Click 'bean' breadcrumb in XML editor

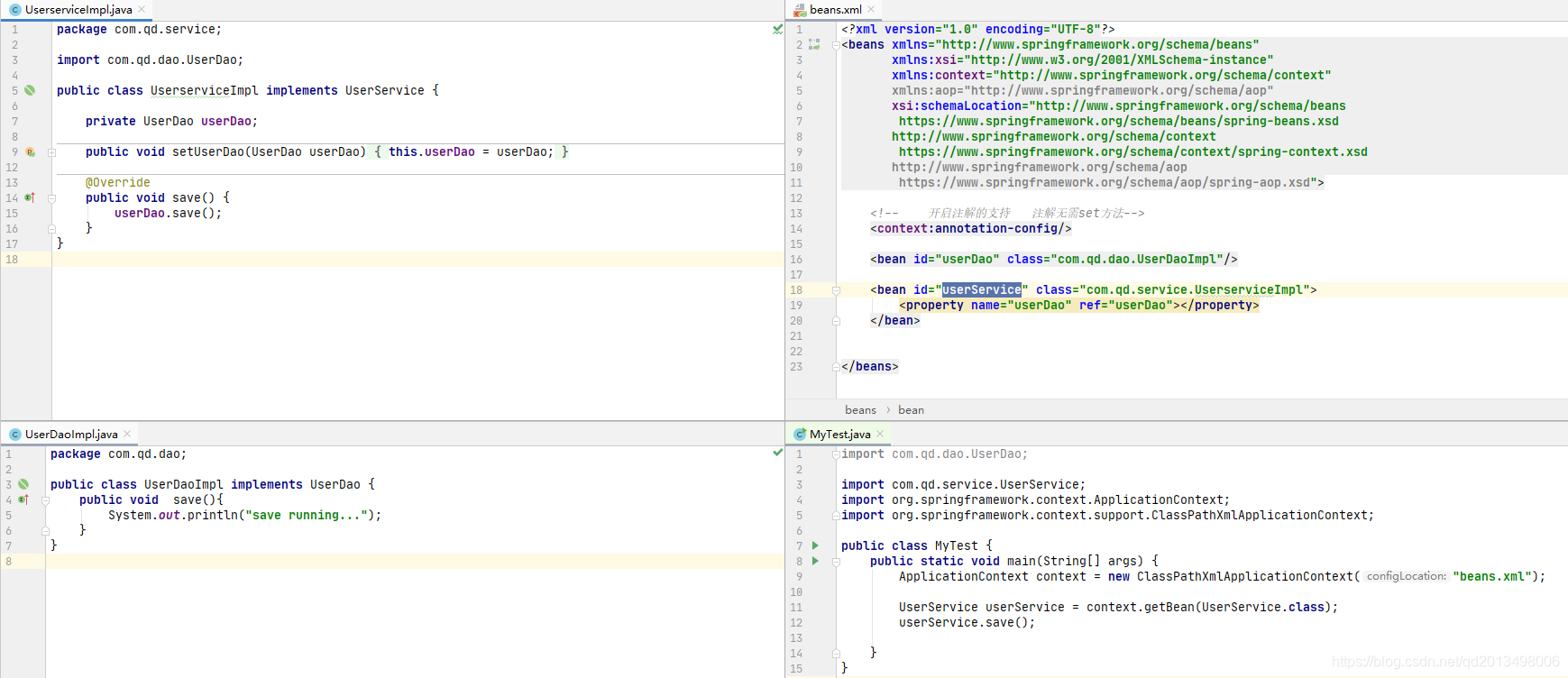click(x=911, y=410)
